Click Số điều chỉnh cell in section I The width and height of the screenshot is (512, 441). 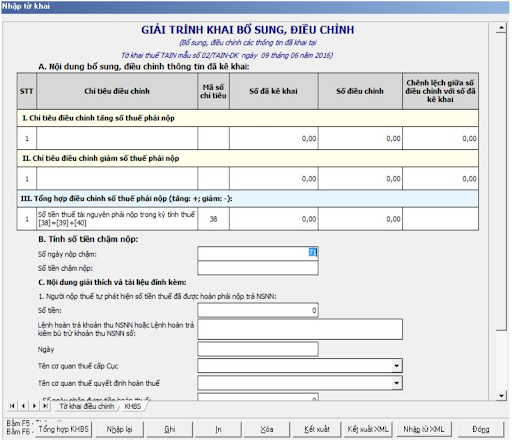[360, 138]
